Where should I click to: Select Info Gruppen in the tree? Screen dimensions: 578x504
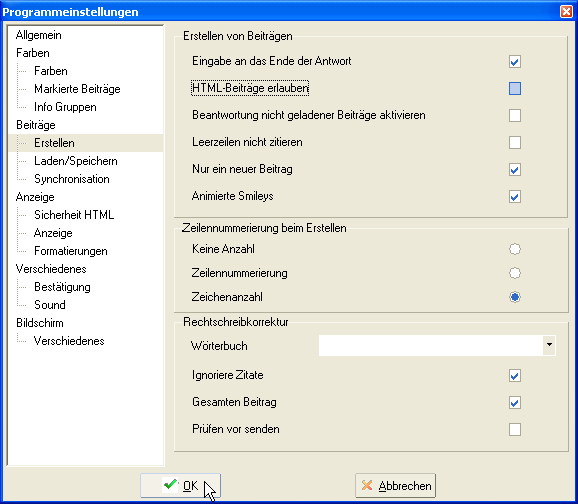pyautogui.click(x=65, y=107)
